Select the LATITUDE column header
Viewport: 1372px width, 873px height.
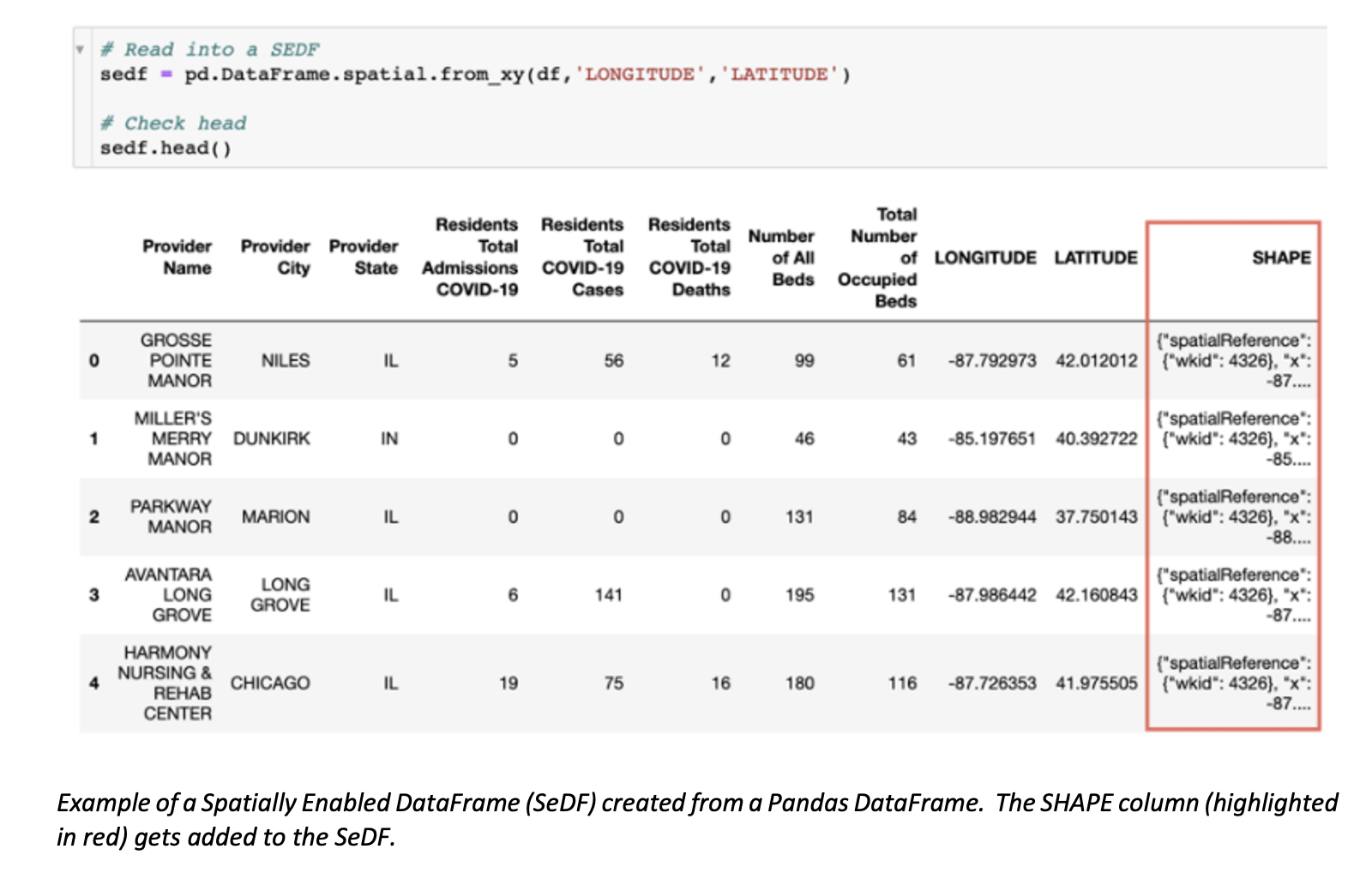1095,258
